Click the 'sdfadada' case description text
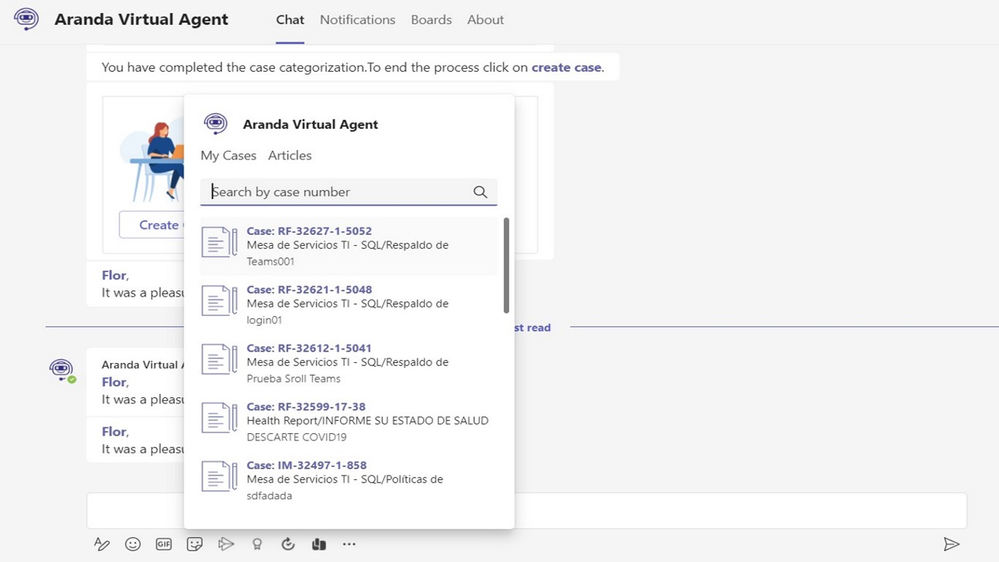Screen dimensions: 999x562 269,496
